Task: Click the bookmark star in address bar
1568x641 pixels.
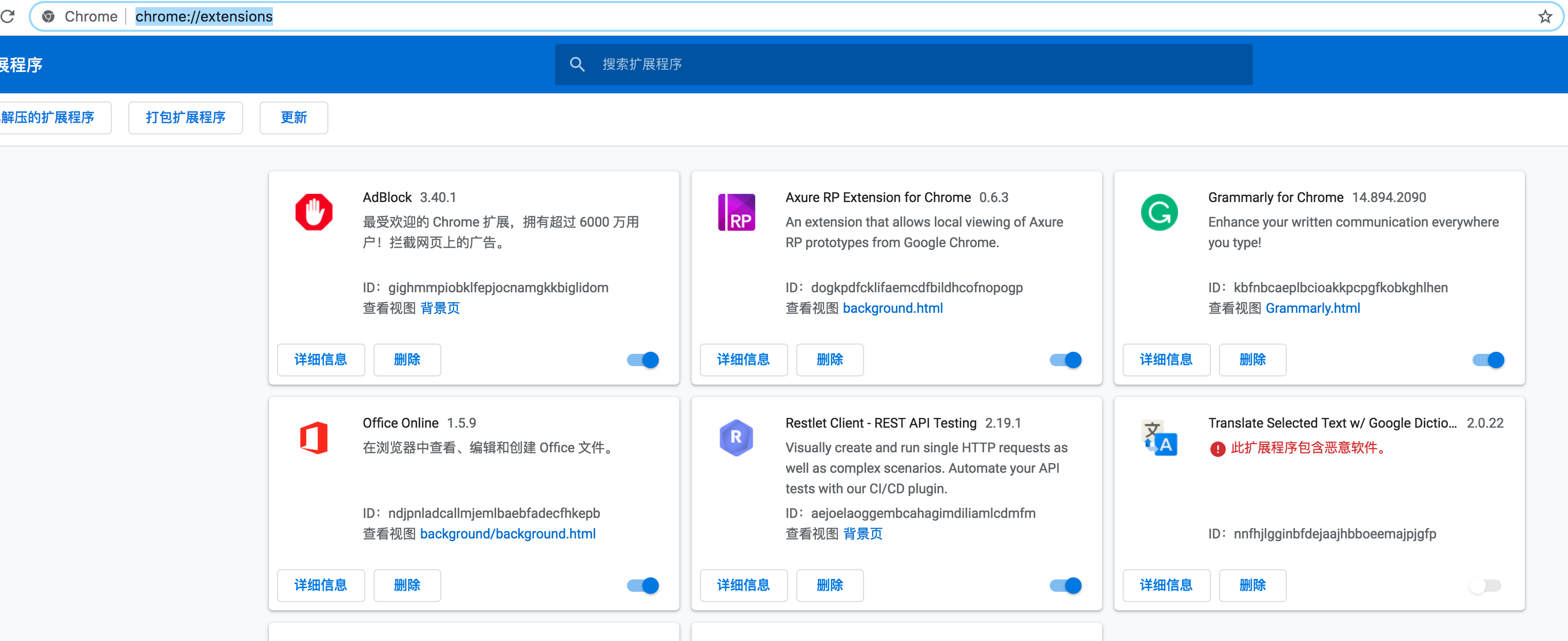Action: pos(1545,16)
